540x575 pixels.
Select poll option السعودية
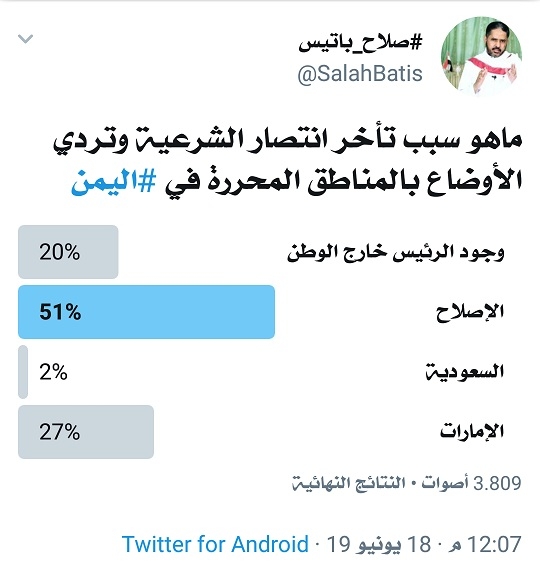point(465,372)
